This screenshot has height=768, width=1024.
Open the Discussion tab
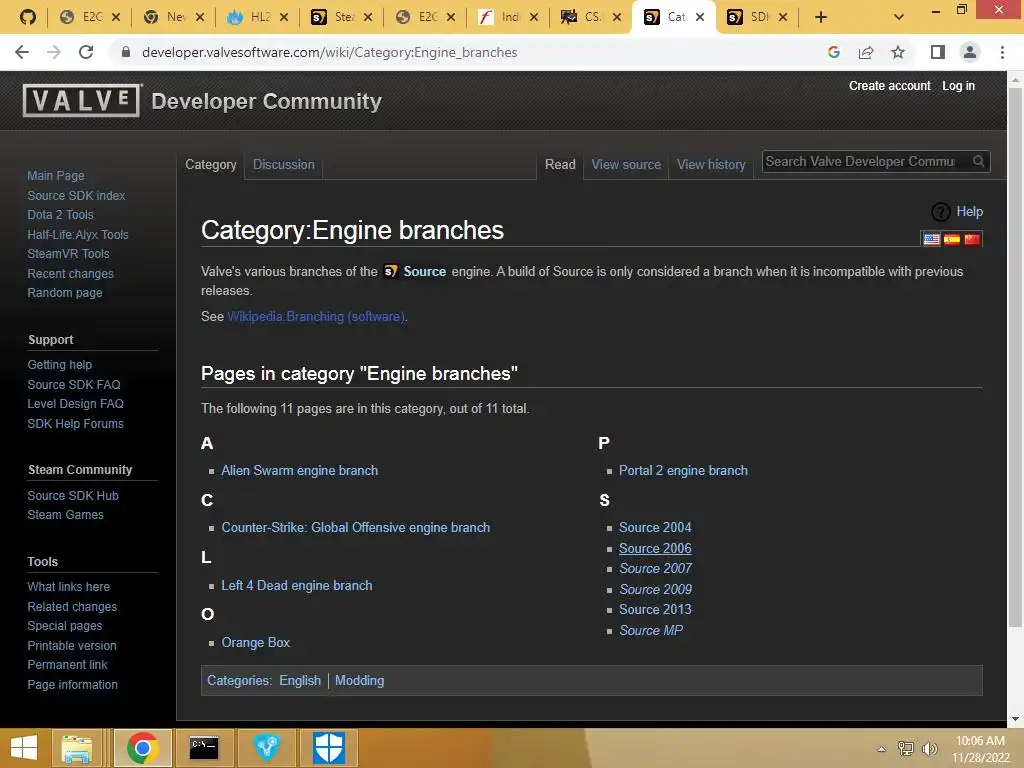tap(283, 165)
